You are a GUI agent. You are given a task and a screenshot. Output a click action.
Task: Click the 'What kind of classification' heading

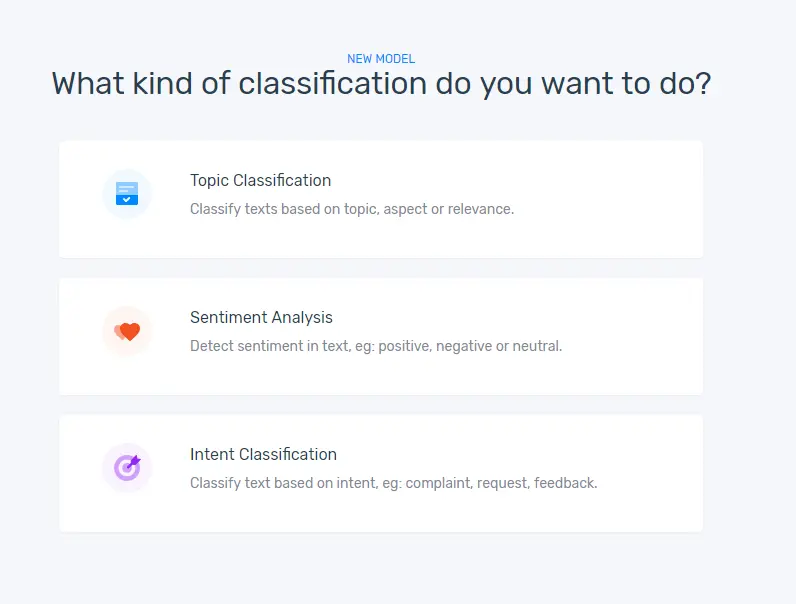(x=381, y=83)
